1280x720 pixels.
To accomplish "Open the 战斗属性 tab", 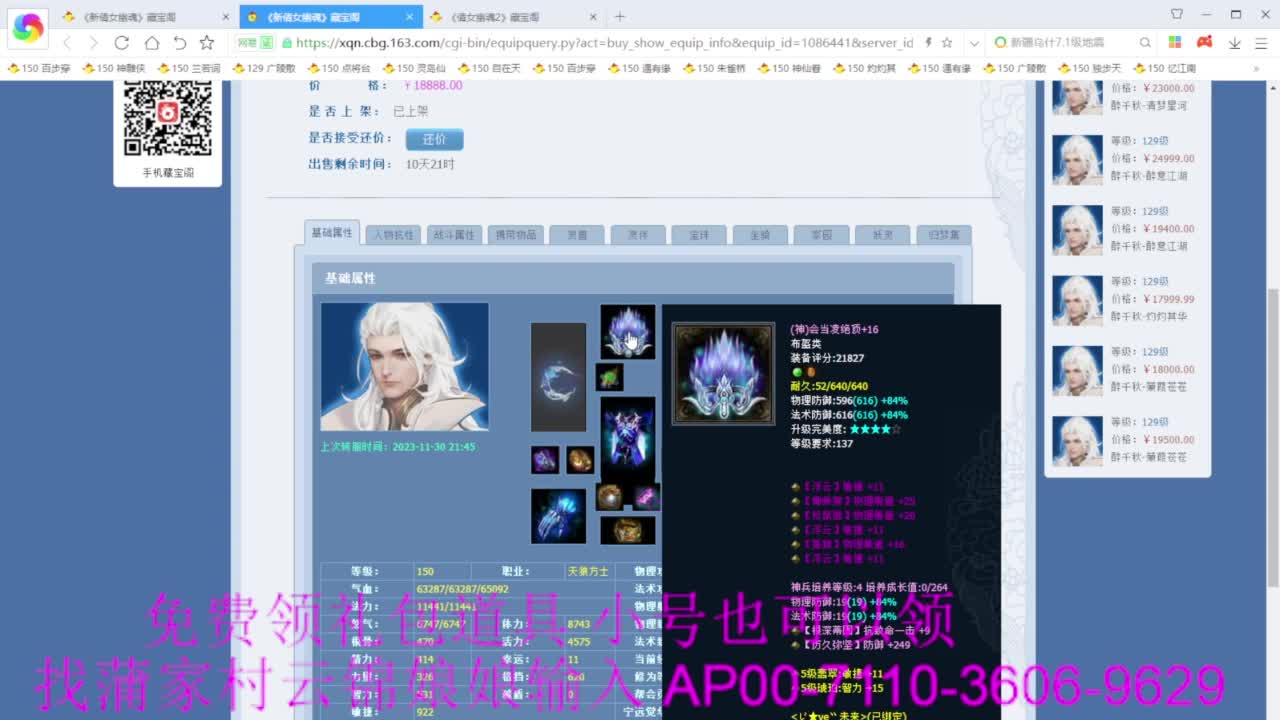I will (454, 234).
